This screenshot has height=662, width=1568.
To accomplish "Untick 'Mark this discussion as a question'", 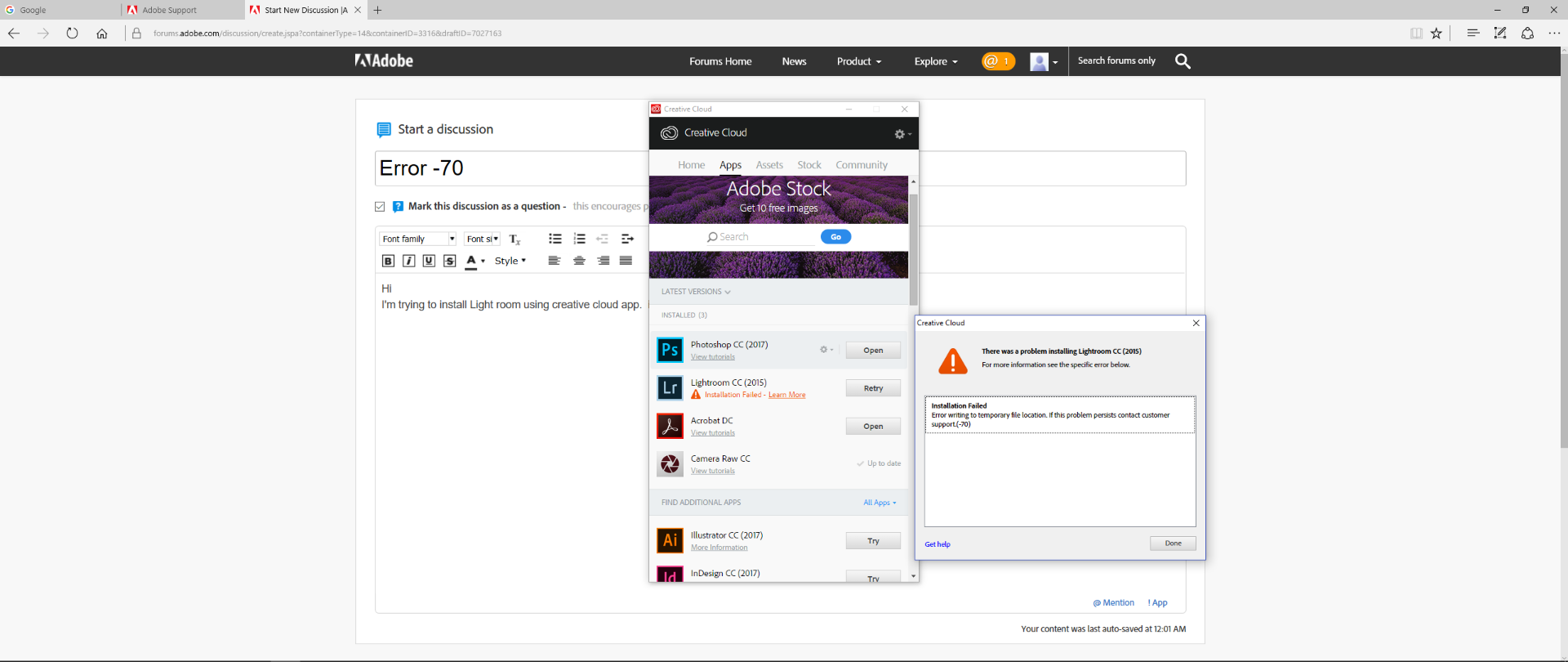I will [380, 207].
